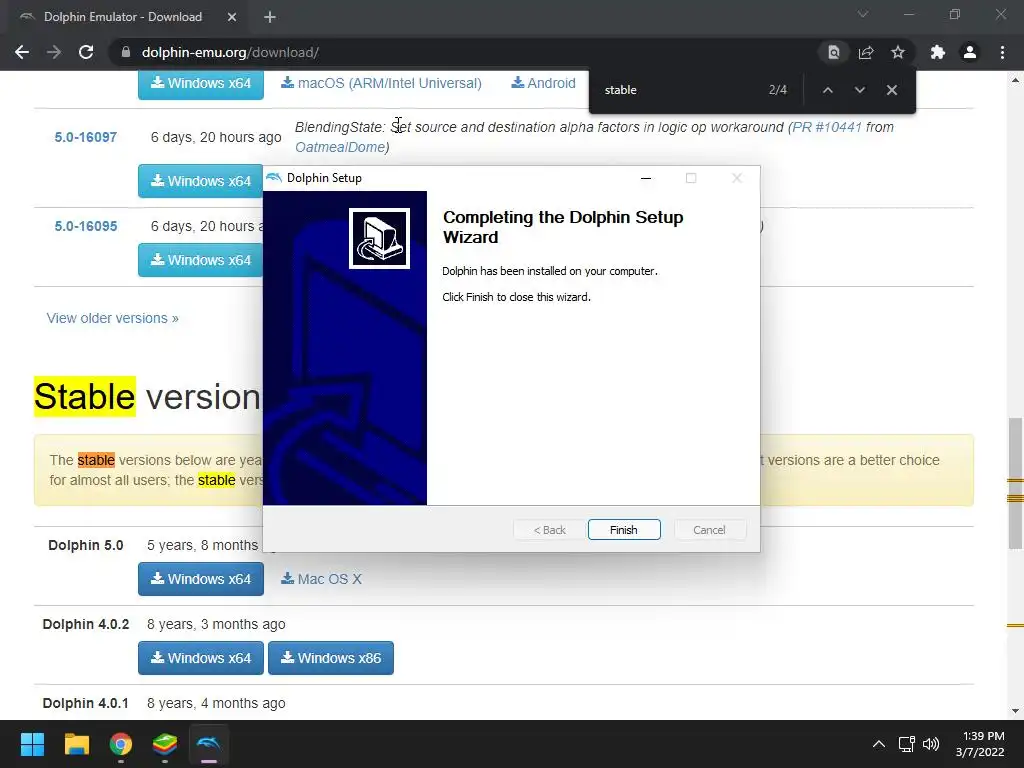Image resolution: width=1024 pixels, height=768 pixels.
Task: Click the scrollbar down arrow
Action: click(x=1015, y=711)
